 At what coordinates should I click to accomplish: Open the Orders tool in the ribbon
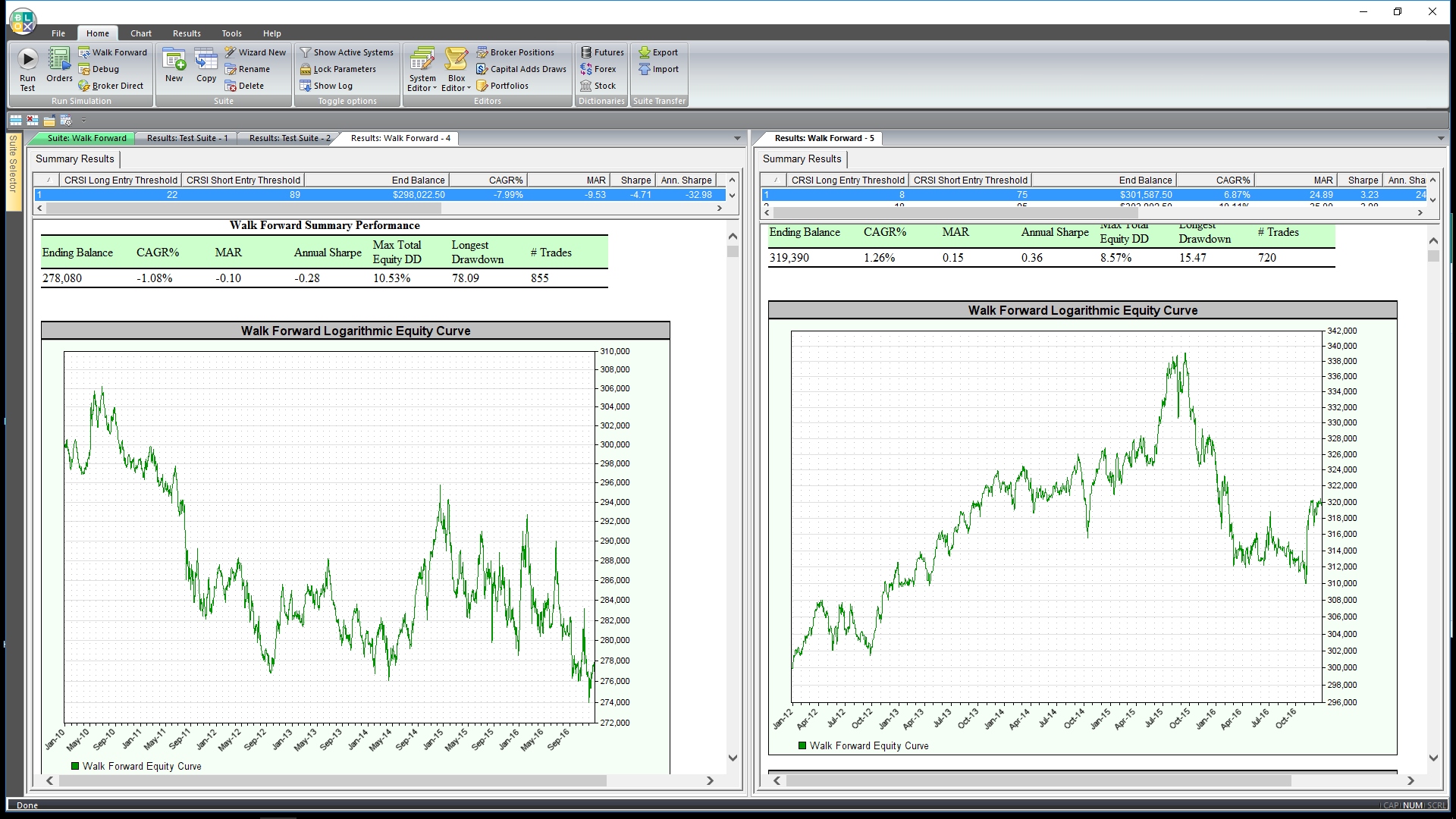pos(59,65)
